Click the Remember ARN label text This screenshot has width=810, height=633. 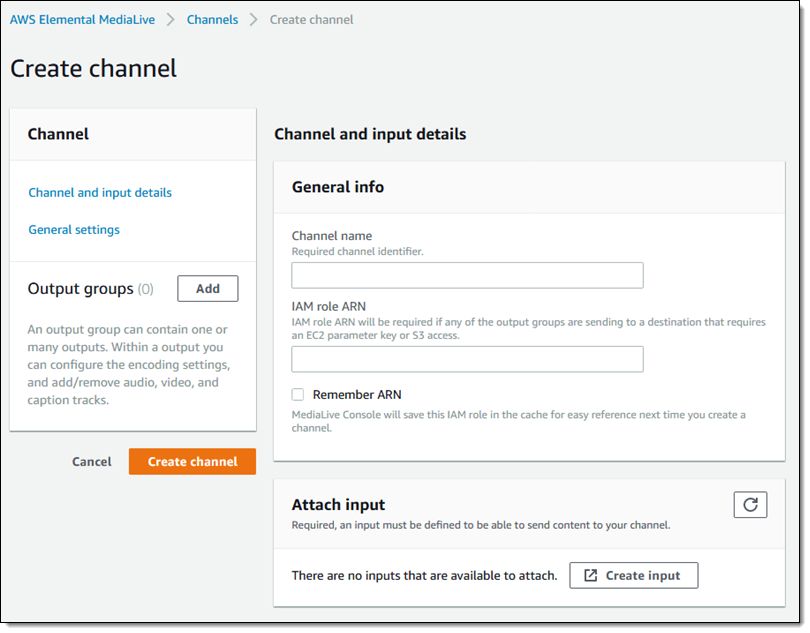(x=357, y=394)
